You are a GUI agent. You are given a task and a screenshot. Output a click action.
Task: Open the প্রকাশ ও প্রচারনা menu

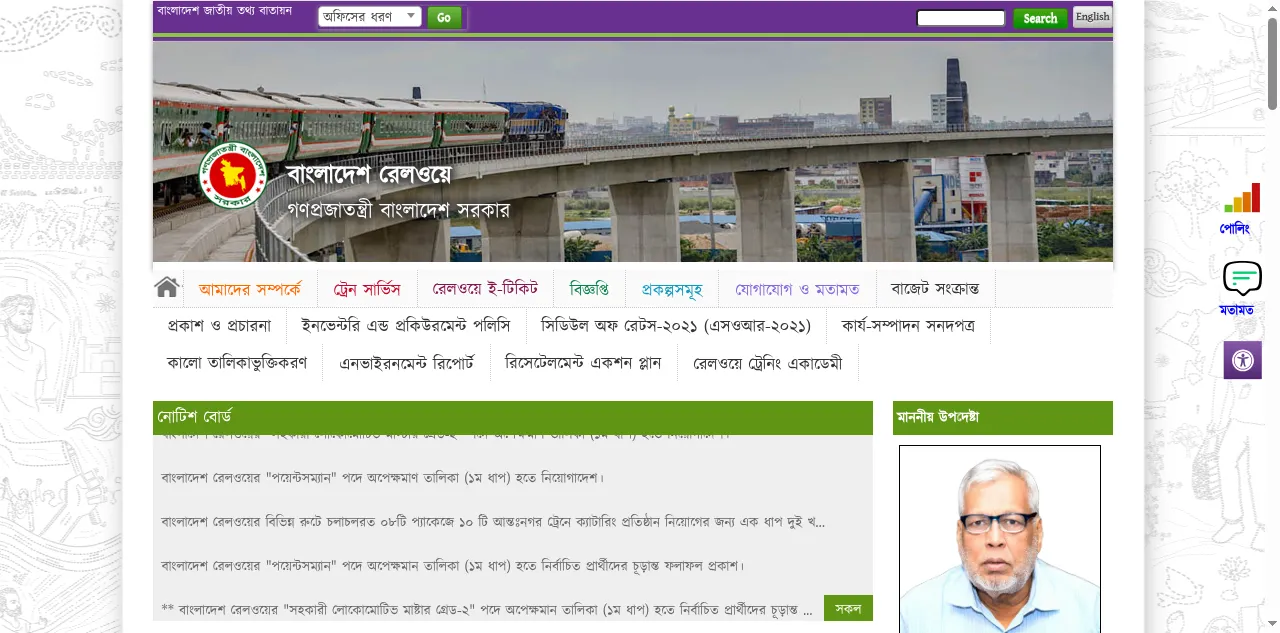click(219, 325)
